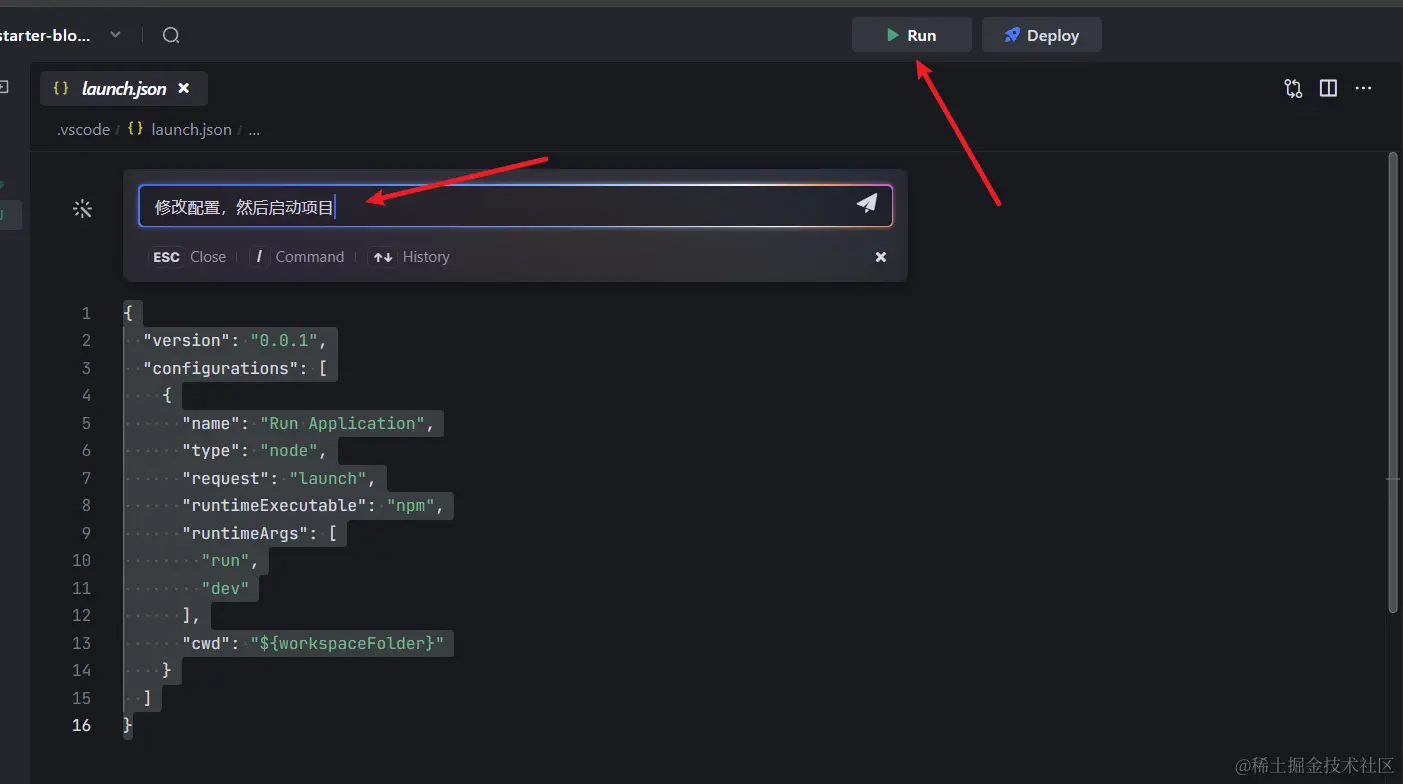Click the "type" key on line 6
This screenshot has width=1403, height=784.
(x=211, y=450)
